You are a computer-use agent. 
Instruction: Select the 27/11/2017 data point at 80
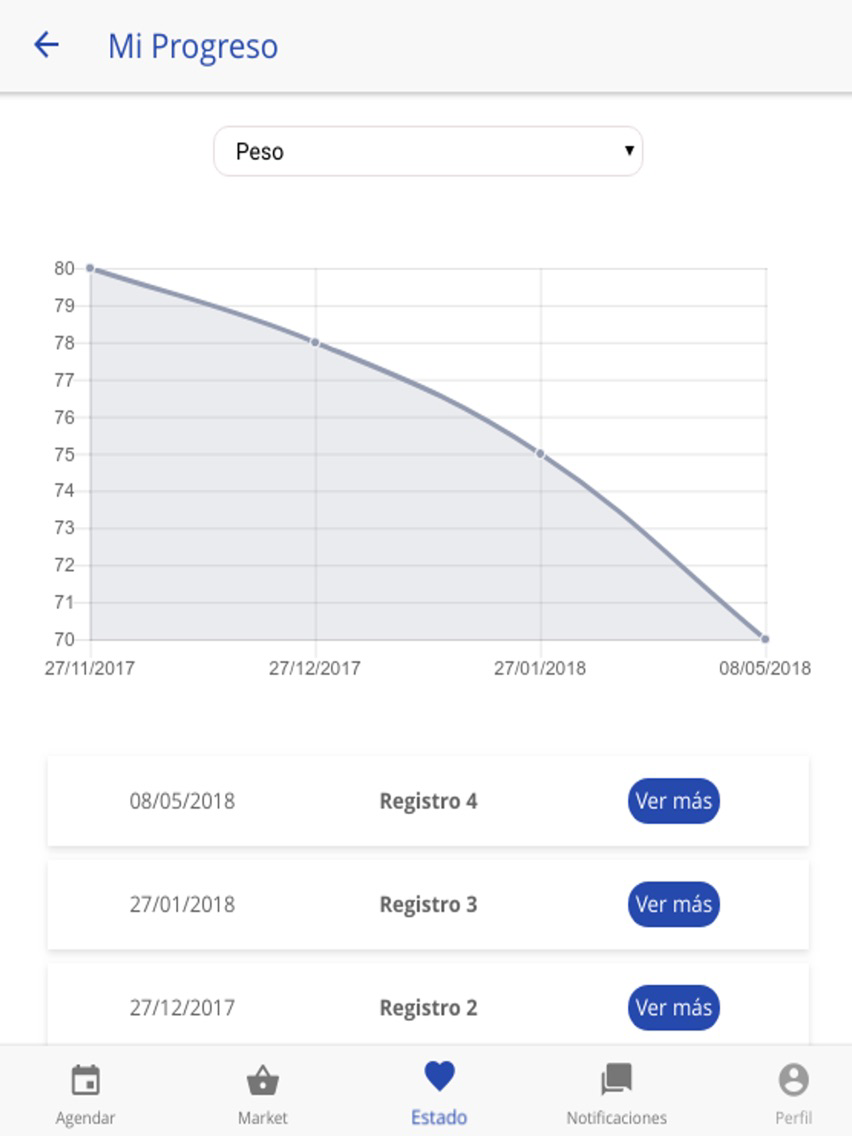point(91,268)
